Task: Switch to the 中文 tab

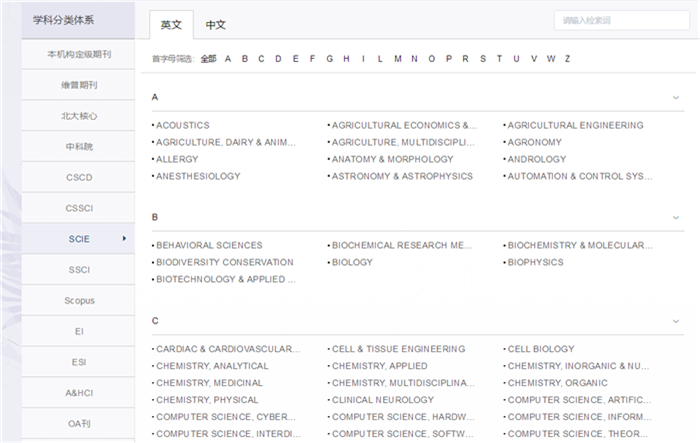Action: (x=216, y=24)
